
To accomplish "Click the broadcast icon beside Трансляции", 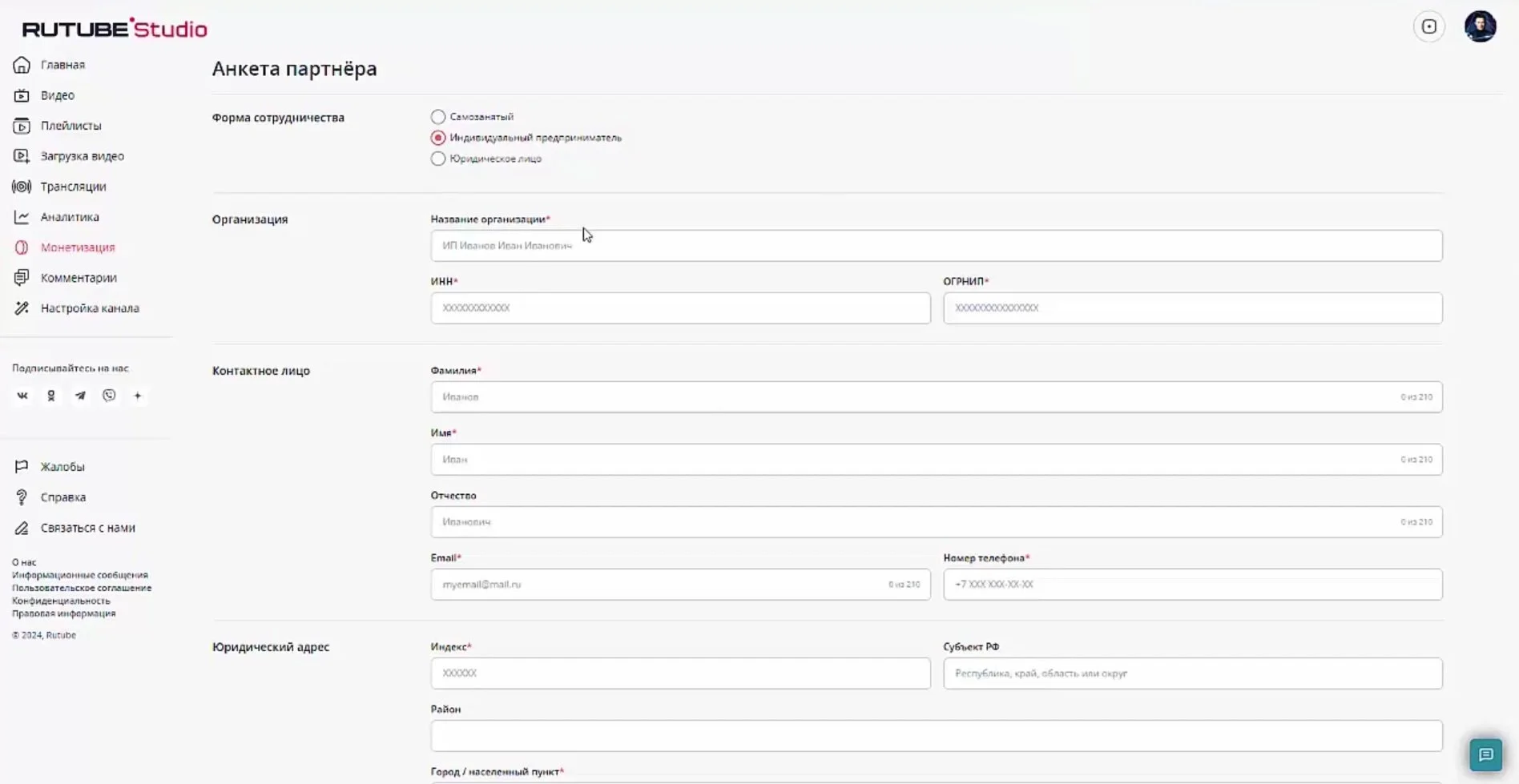I will pos(22,187).
